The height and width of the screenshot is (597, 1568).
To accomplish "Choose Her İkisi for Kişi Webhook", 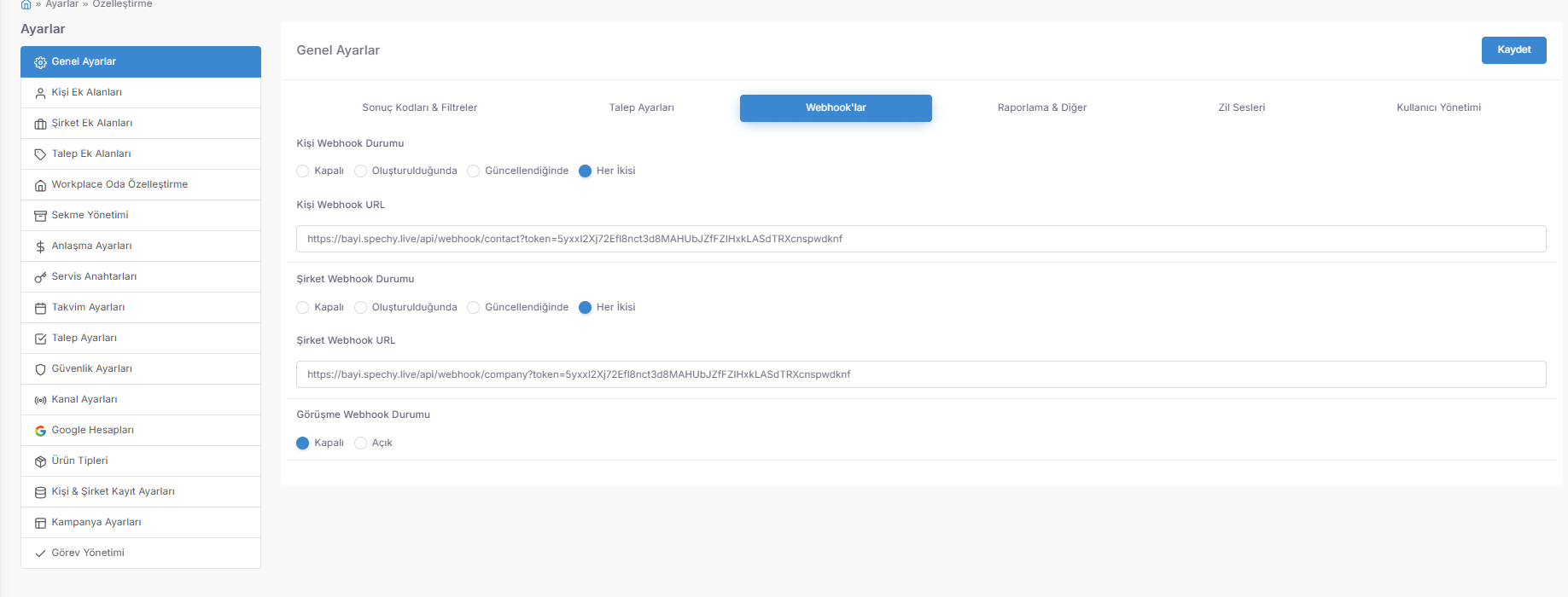I will coord(586,171).
